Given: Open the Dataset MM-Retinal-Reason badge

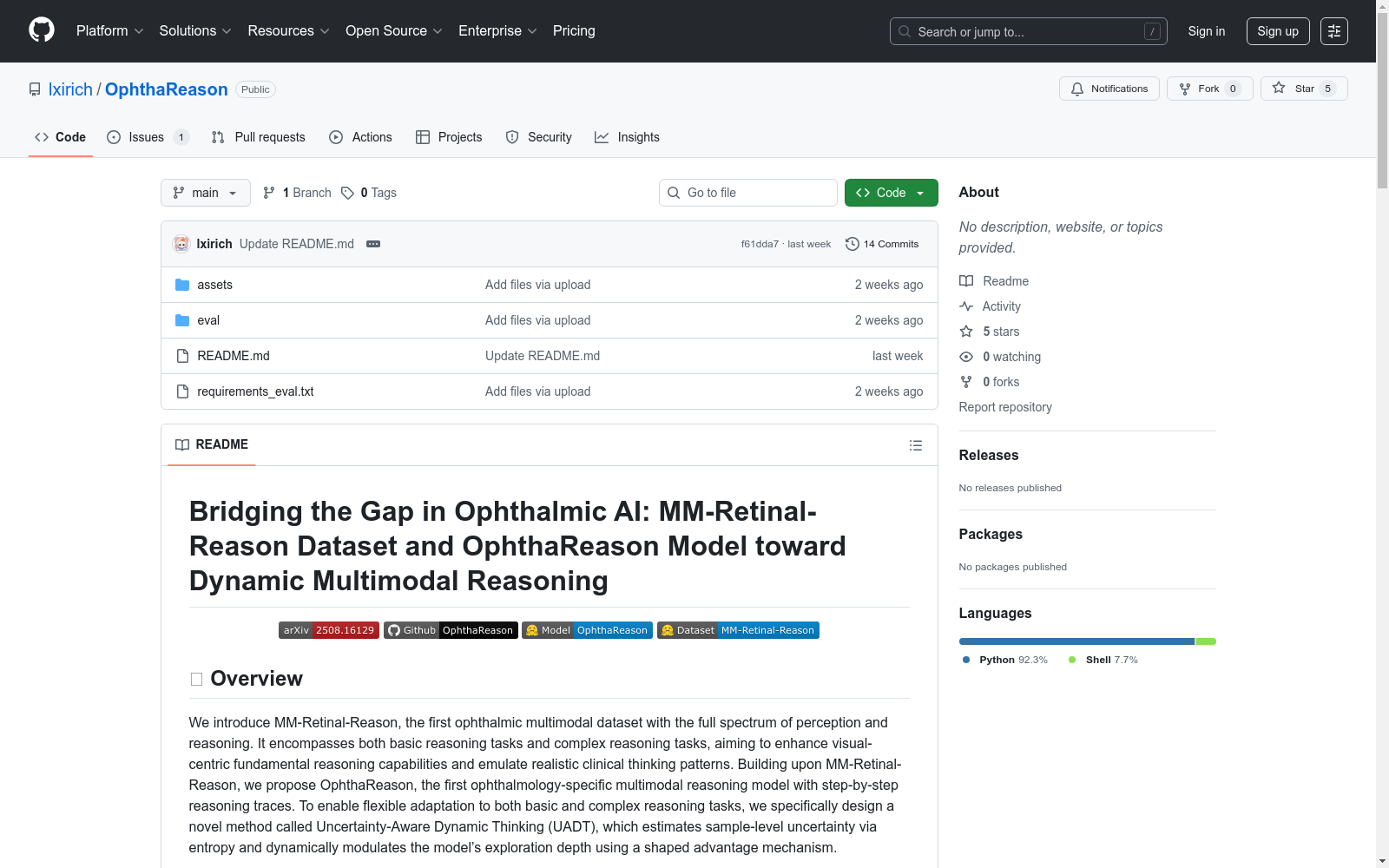Looking at the screenshot, I should [738, 630].
